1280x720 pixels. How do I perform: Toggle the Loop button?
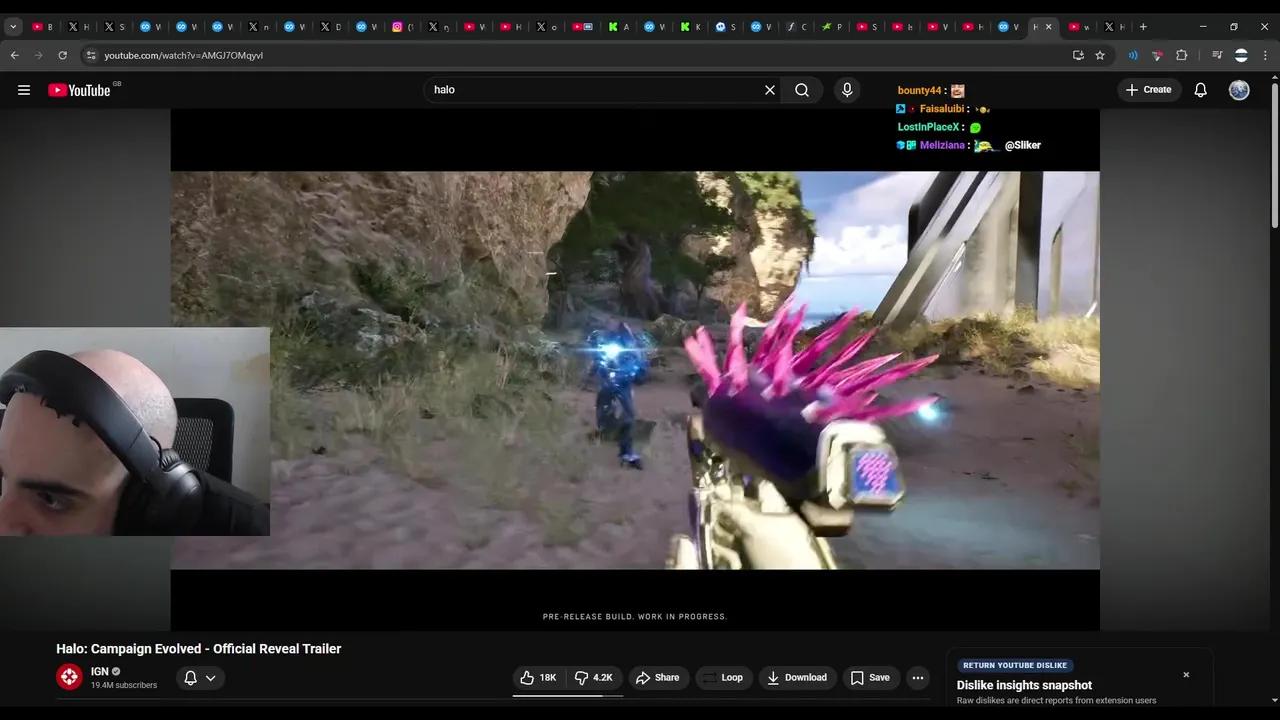coord(723,678)
